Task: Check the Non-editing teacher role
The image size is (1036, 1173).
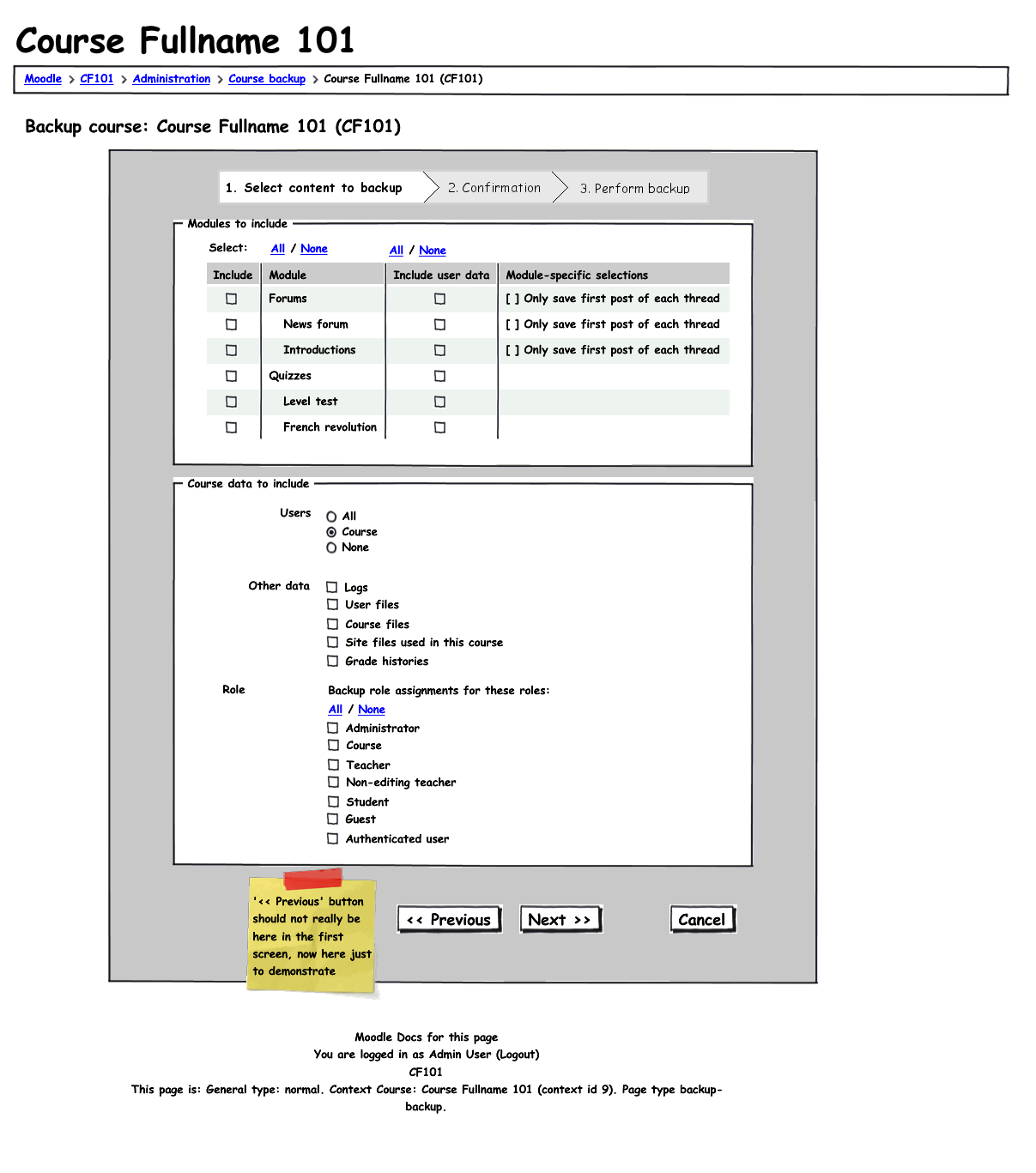Action: click(333, 782)
